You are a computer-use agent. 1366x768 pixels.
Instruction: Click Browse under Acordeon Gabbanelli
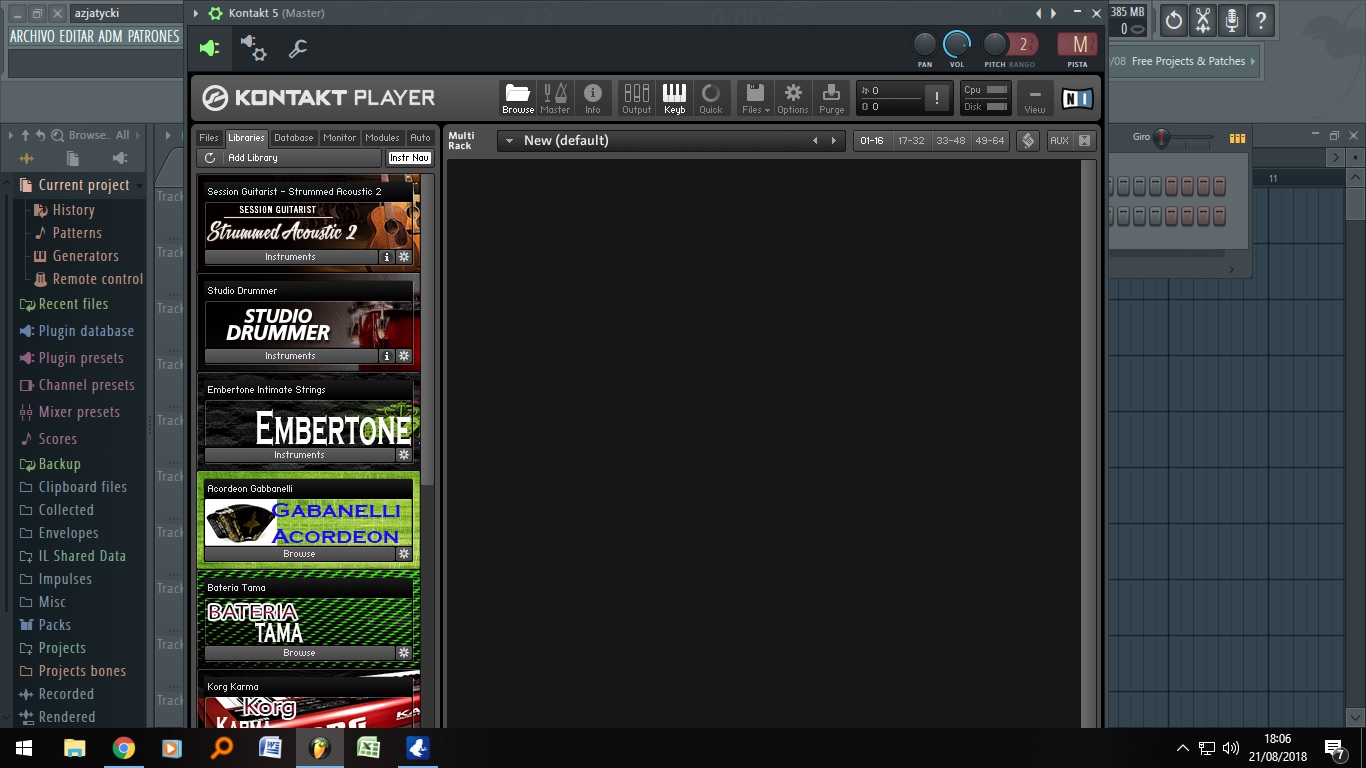299,554
